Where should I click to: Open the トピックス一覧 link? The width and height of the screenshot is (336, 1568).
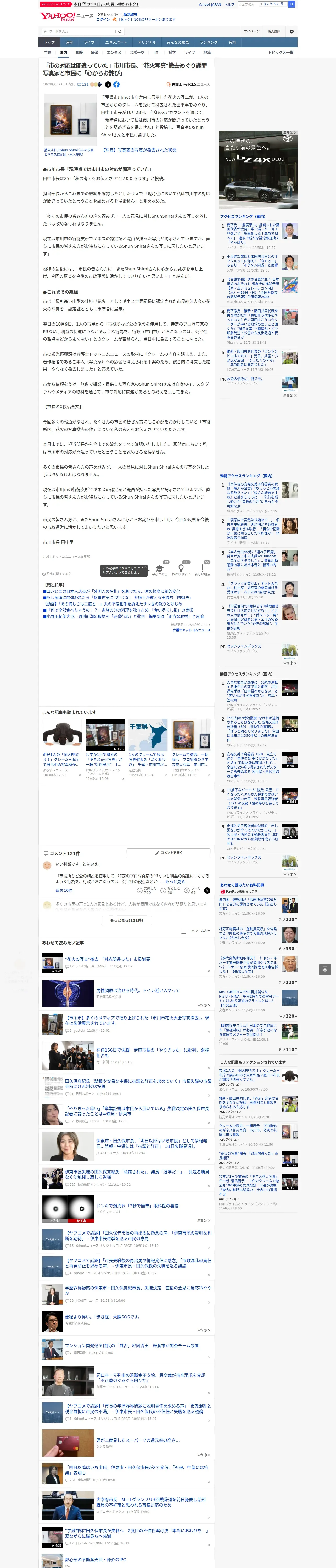[281, 52]
